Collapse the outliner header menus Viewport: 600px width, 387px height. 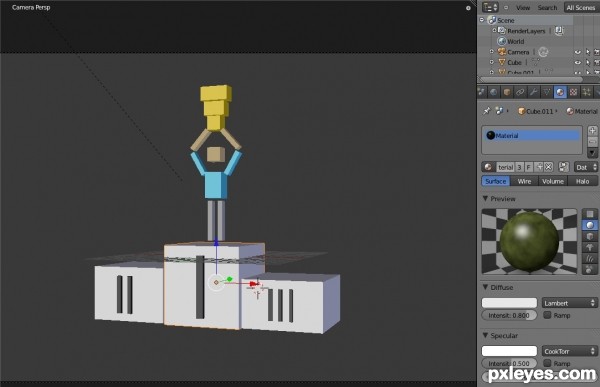tap(506, 7)
